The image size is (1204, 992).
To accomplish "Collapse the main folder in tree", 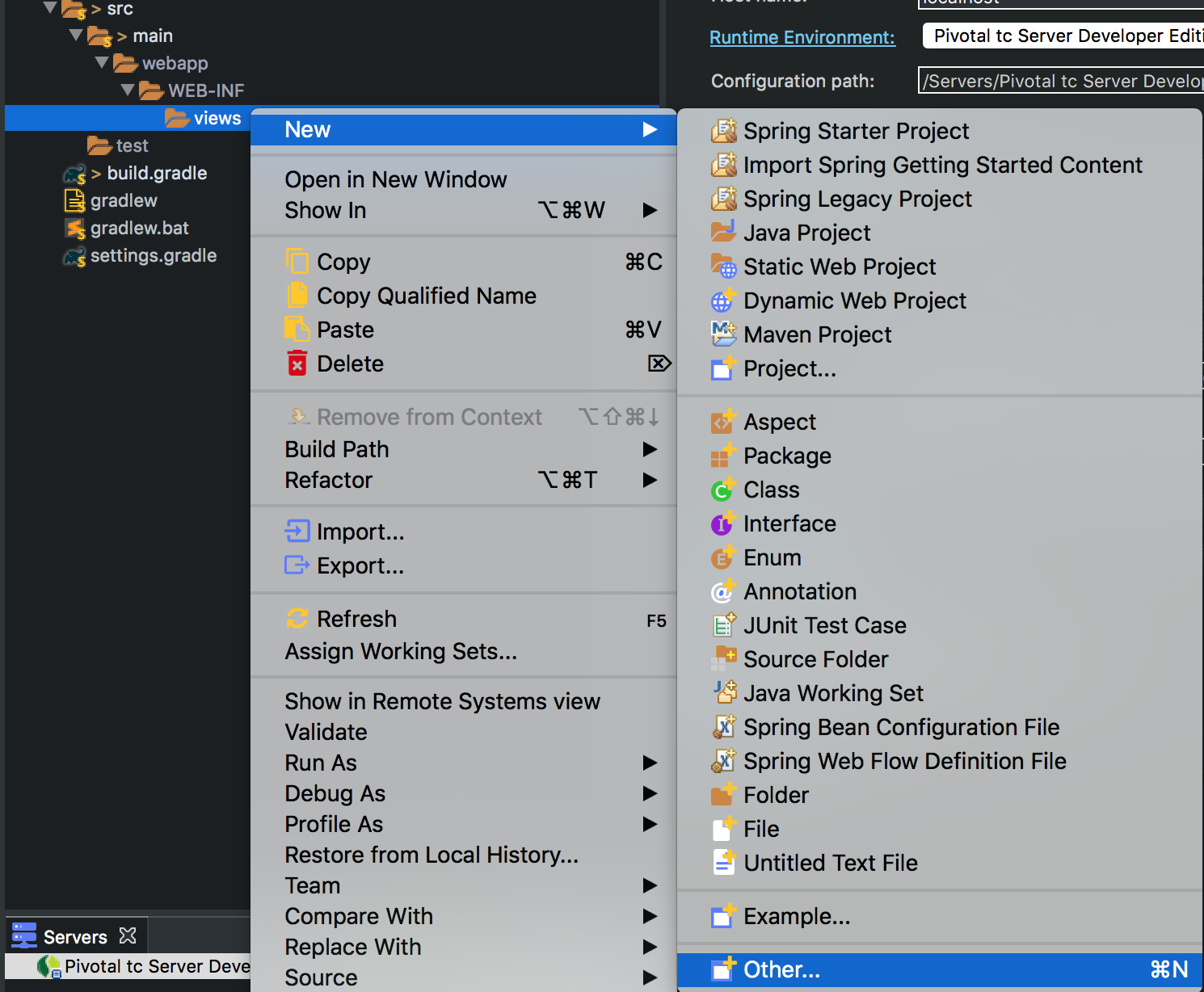I will (x=76, y=36).
